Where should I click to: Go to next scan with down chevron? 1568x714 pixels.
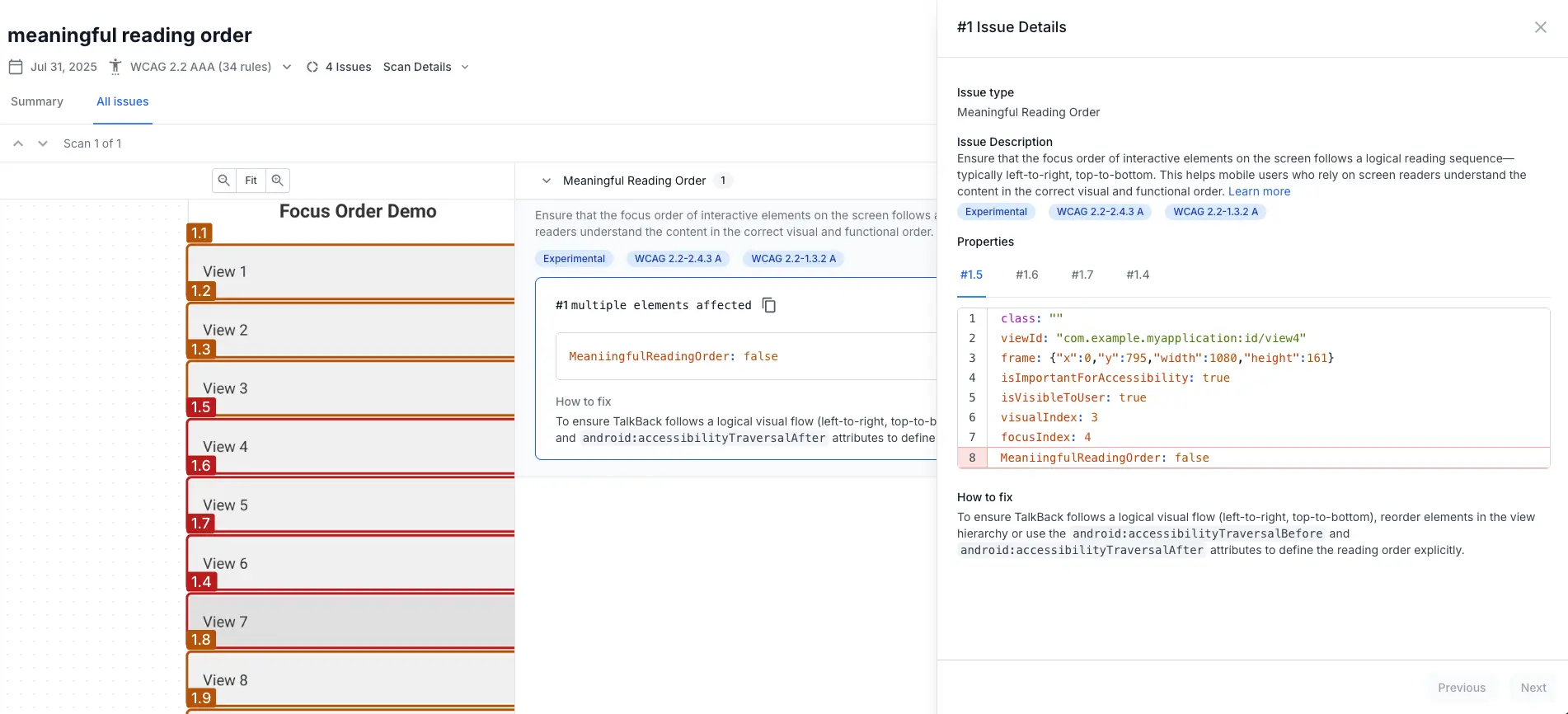tap(43, 143)
